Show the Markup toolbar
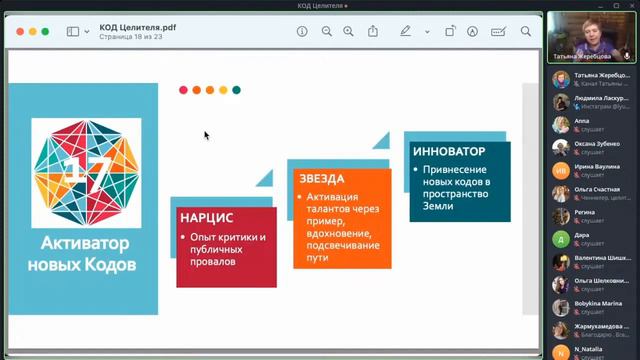This screenshot has width=640, height=360. point(472,31)
